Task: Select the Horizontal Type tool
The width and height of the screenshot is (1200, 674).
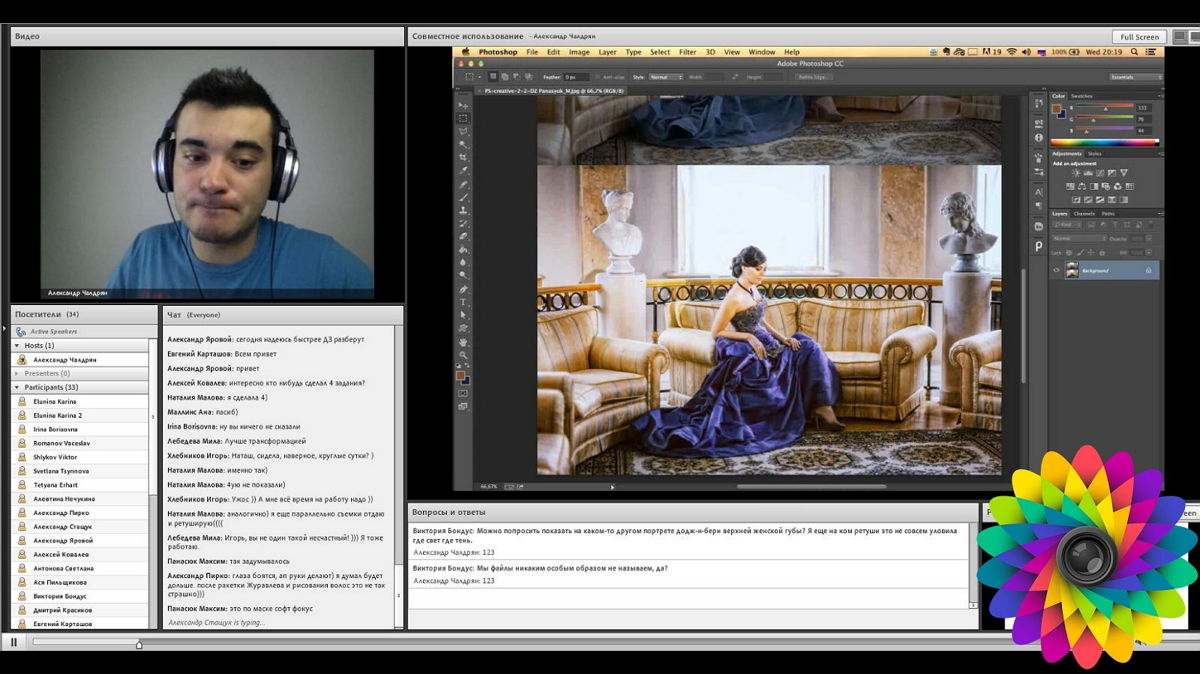Action: coord(463,302)
